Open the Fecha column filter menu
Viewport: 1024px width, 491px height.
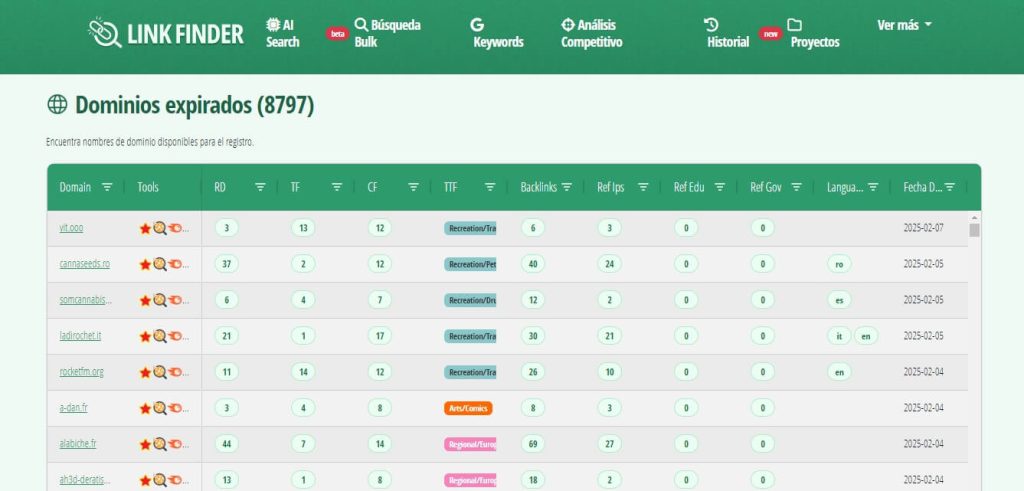(x=949, y=187)
